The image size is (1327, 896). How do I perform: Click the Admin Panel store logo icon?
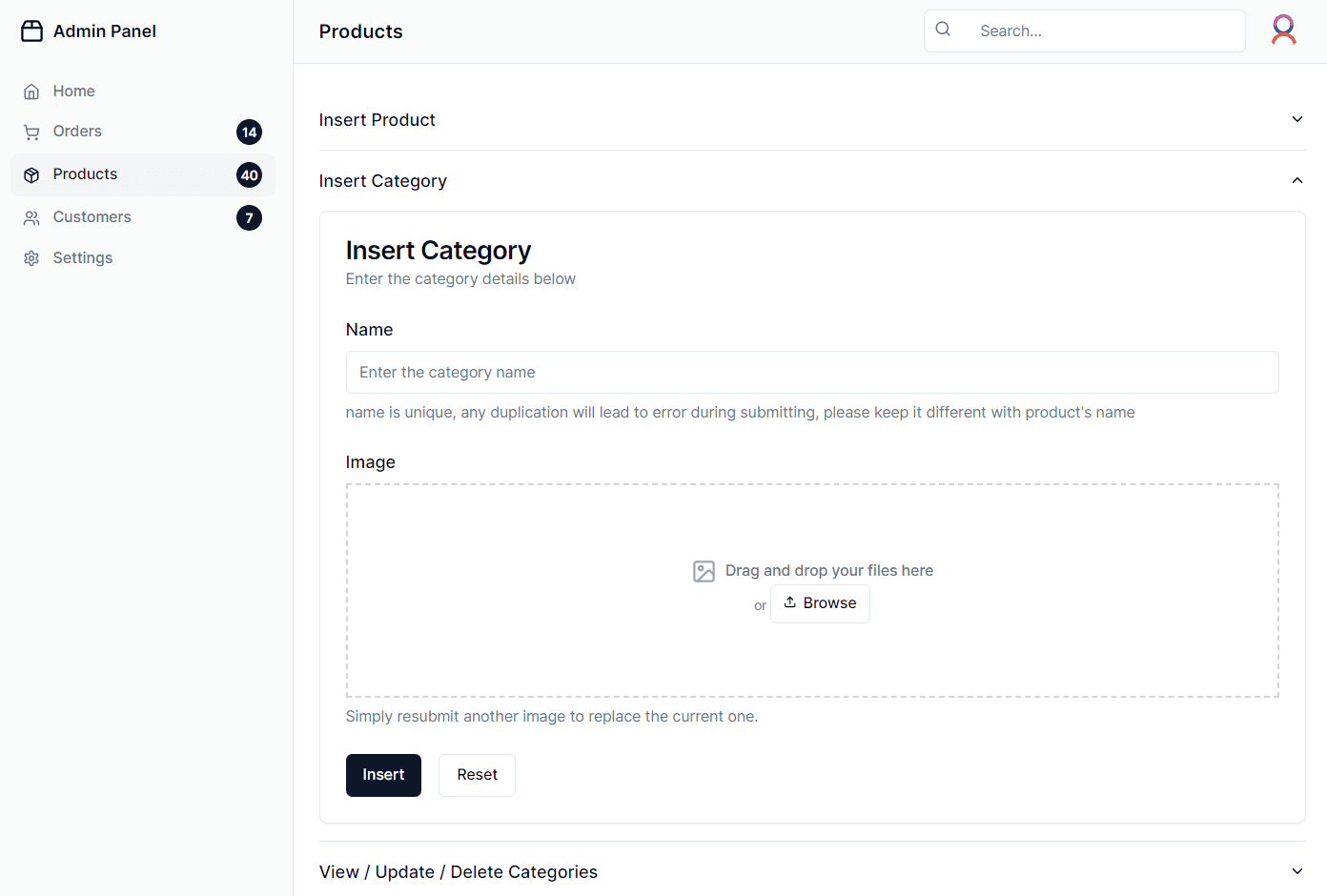pyautogui.click(x=31, y=31)
